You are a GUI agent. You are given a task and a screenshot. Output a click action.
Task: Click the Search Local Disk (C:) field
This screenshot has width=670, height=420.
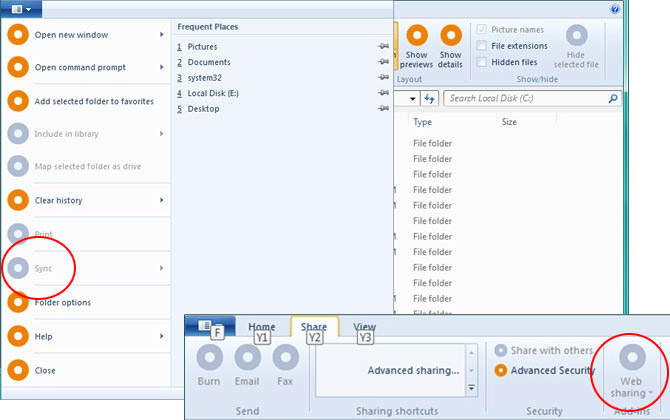tap(528, 99)
